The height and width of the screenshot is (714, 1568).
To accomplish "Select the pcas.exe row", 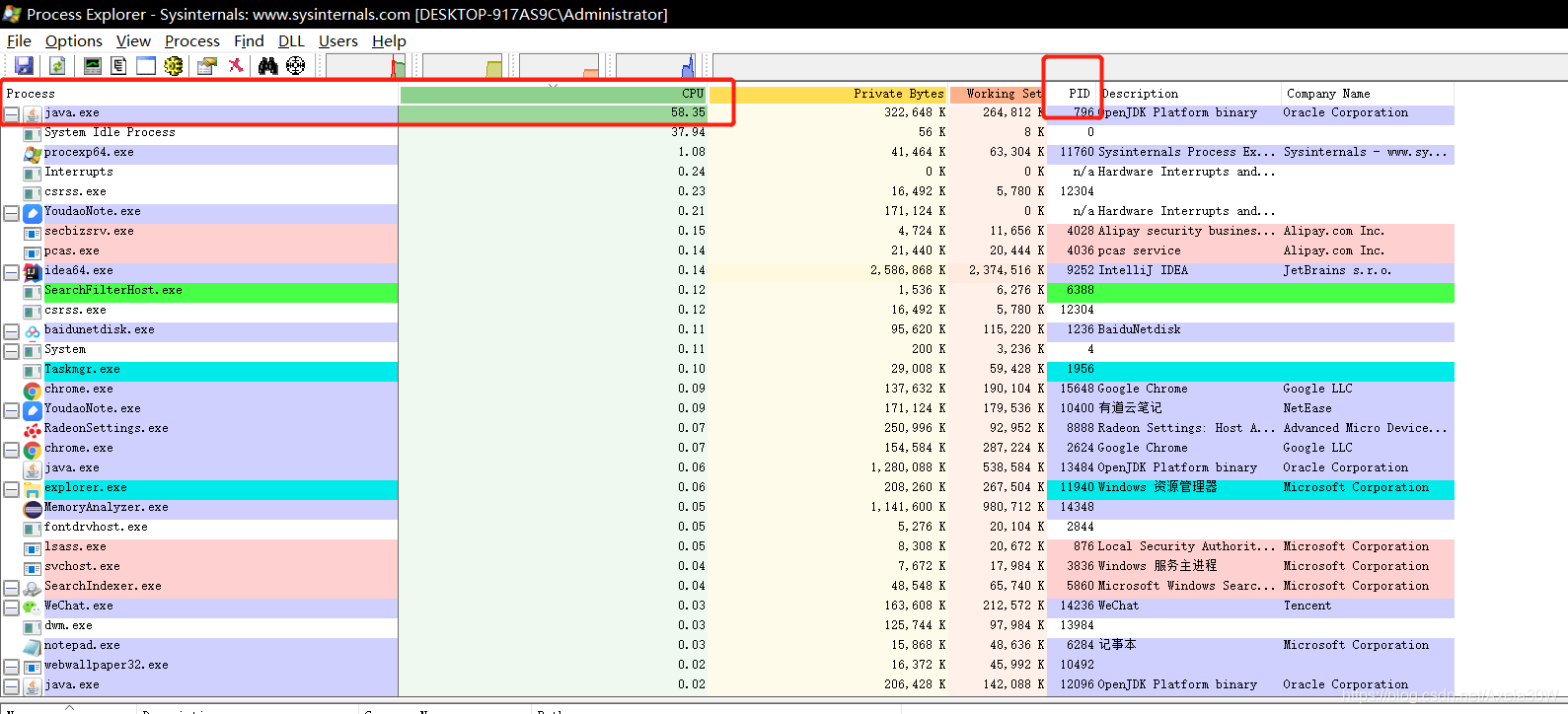I will 727,251.
